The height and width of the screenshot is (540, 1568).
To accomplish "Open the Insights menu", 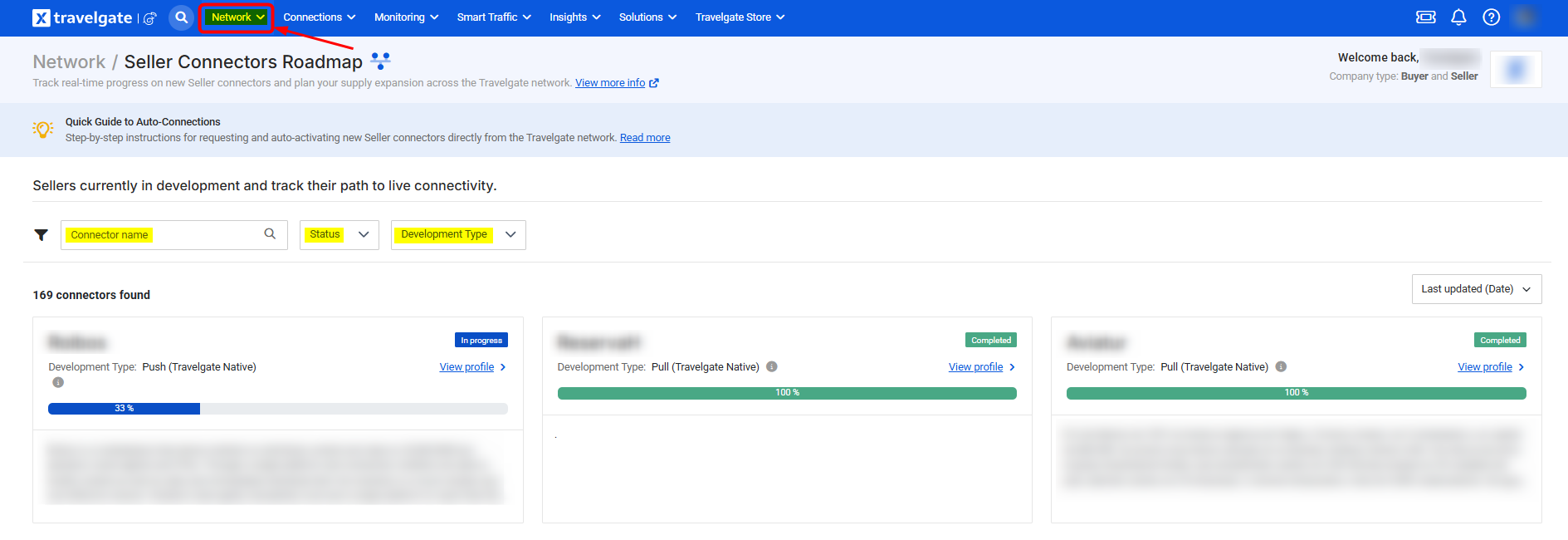I will pos(575,17).
